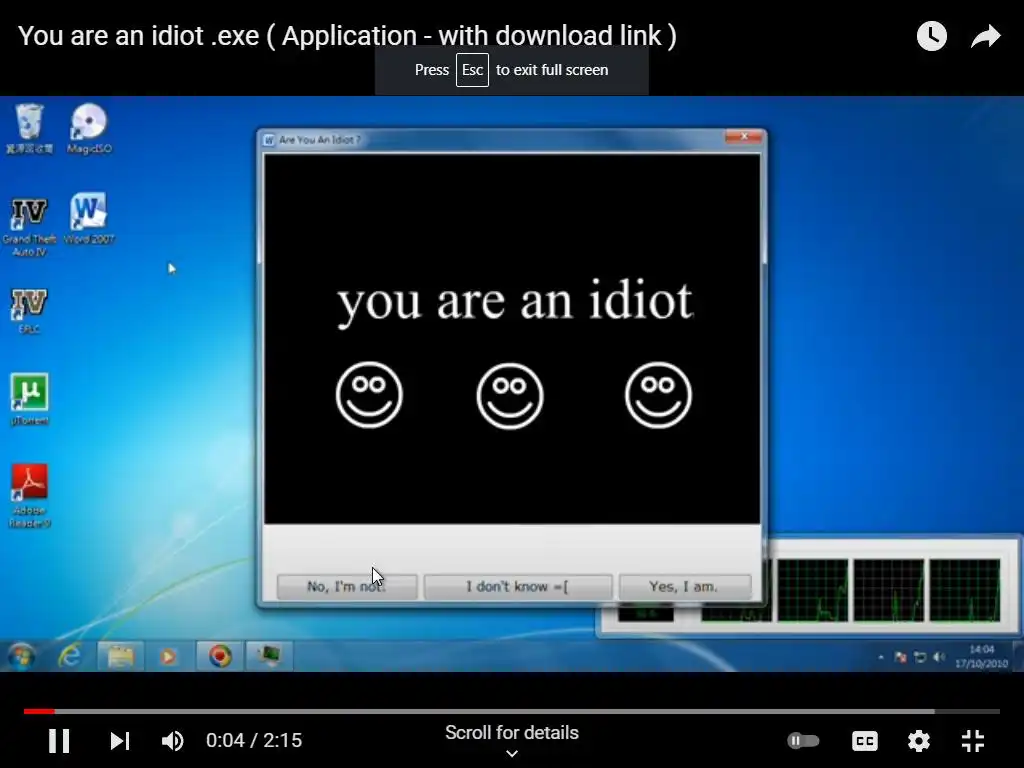The height and width of the screenshot is (768, 1024).
Task: Click the first smiley face
Action: [x=369, y=395]
